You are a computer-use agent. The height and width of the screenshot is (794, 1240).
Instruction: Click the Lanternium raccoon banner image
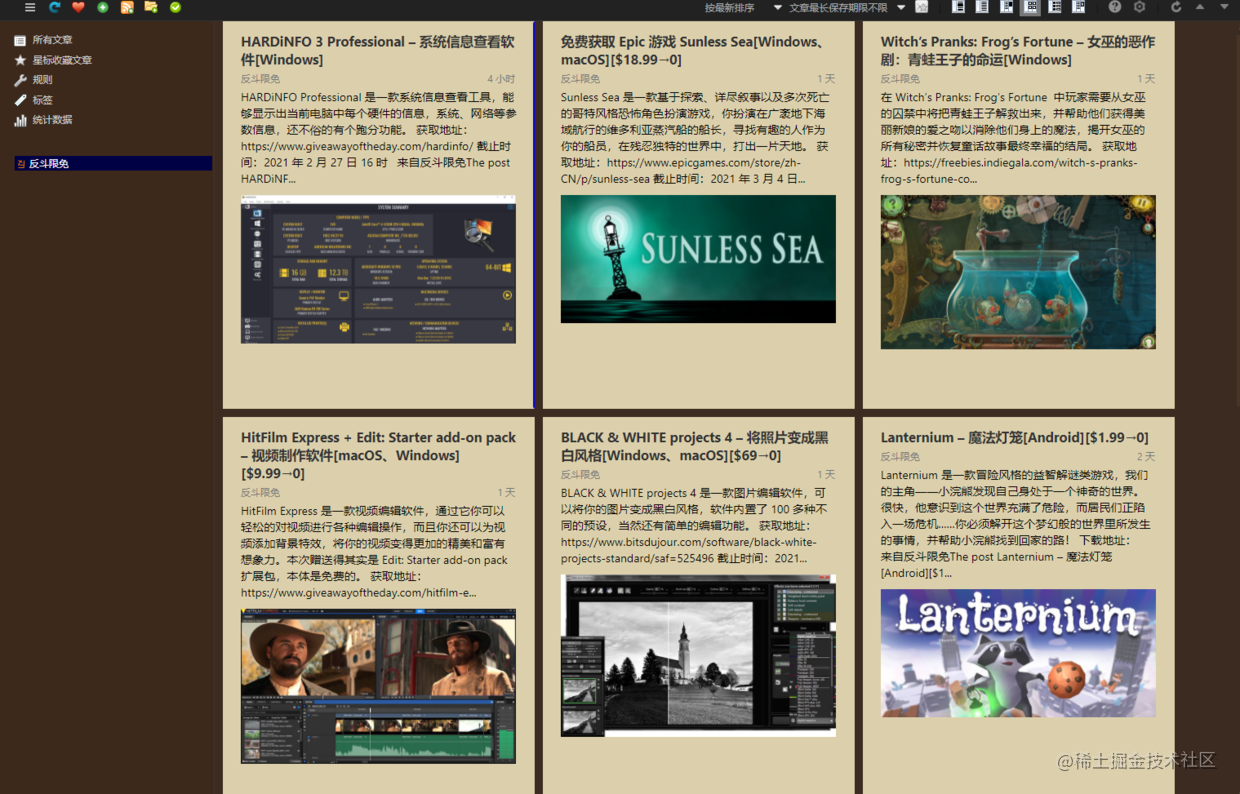click(x=1018, y=653)
